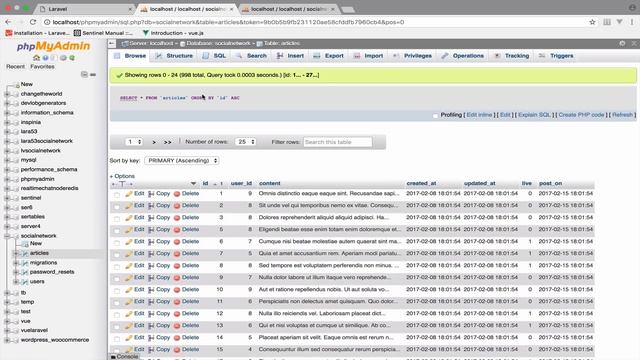Click the red Delete icon for row 13
This screenshot has width=640, height=360.
pos(177,326)
